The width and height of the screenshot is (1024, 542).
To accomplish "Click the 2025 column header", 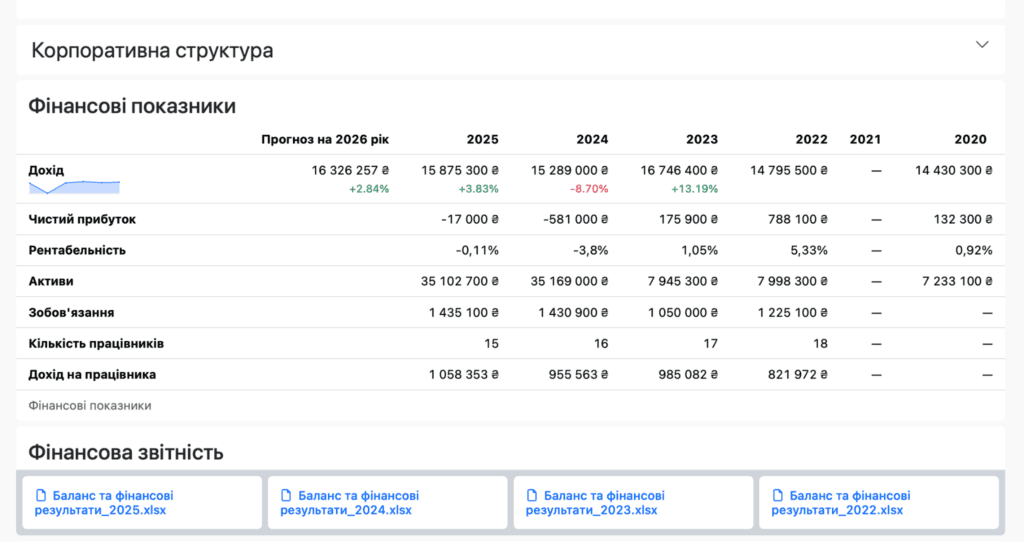I will [482, 140].
